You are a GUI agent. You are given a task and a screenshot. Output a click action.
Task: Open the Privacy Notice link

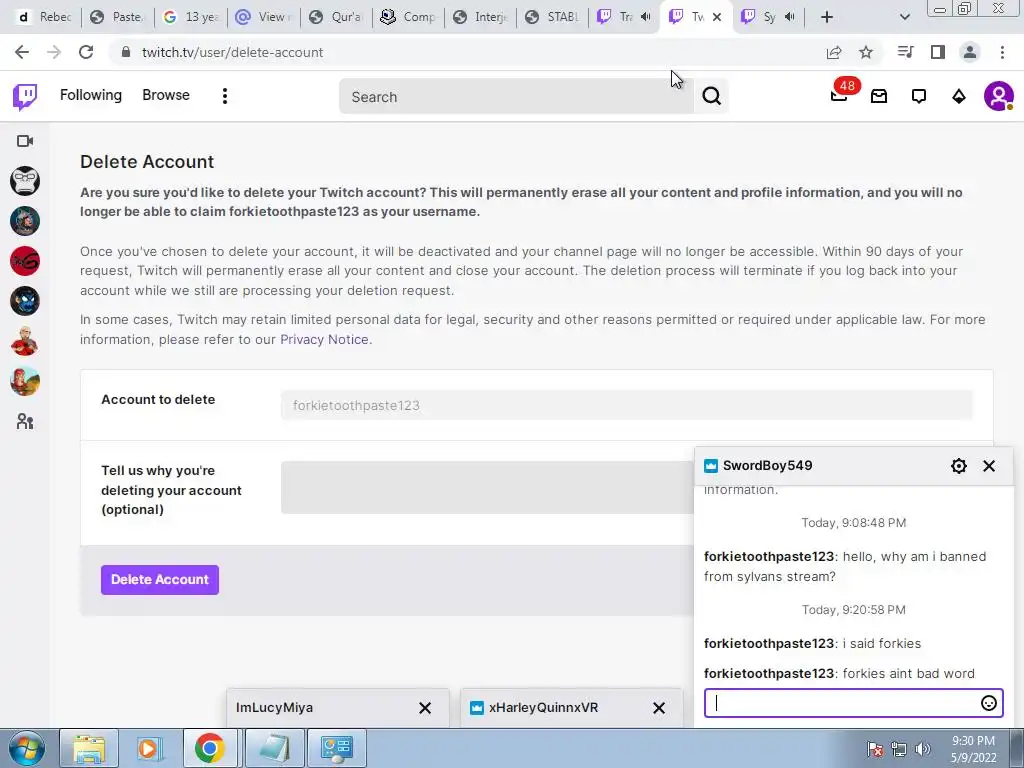click(325, 340)
